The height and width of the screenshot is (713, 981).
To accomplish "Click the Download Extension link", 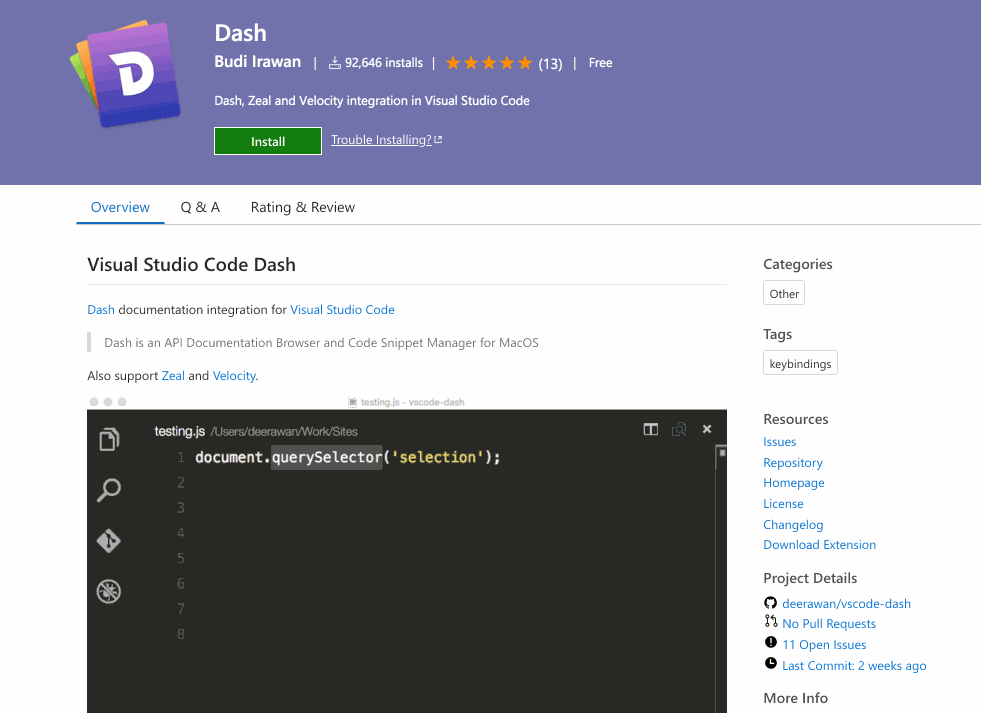I will pos(820,545).
